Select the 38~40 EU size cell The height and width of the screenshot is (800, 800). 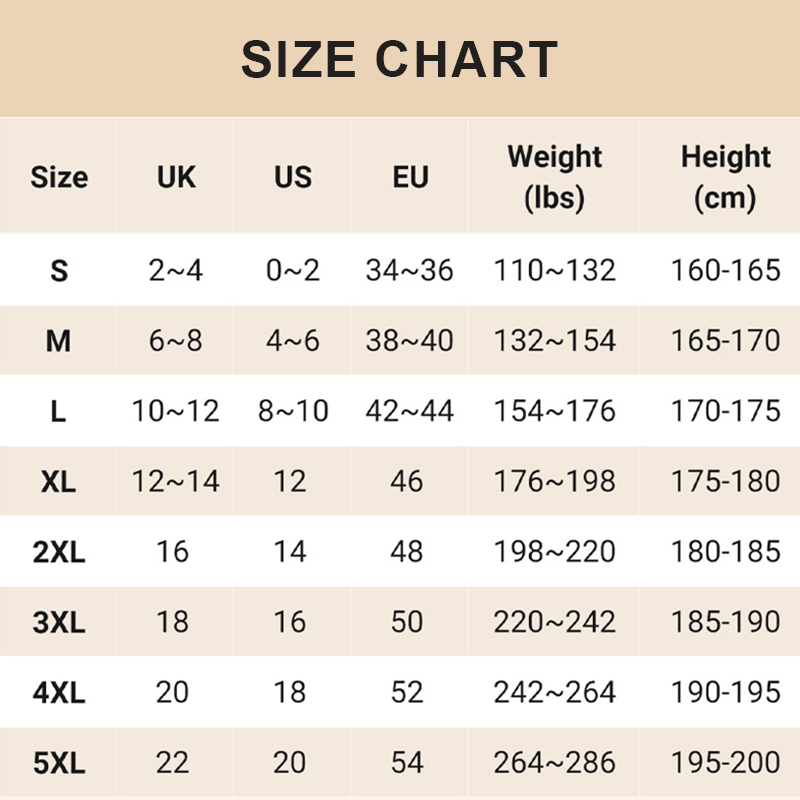[x=409, y=341]
